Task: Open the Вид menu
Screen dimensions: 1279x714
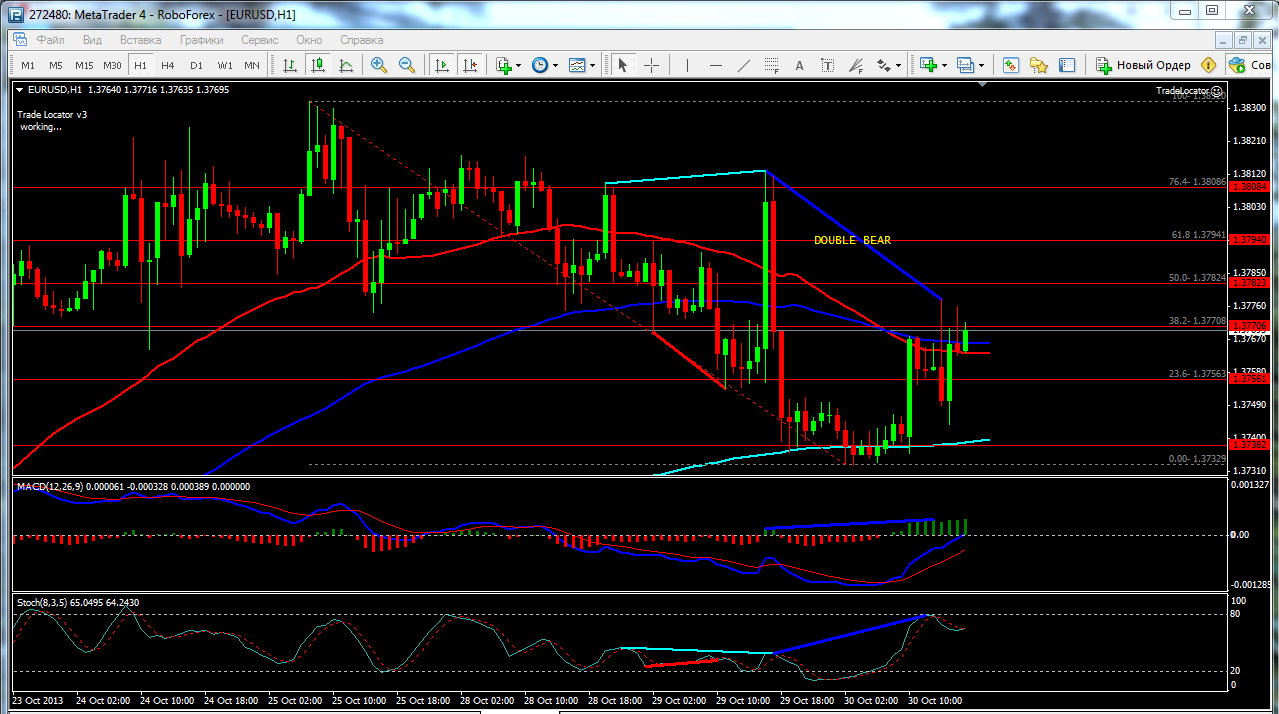Action: [x=92, y=40]
